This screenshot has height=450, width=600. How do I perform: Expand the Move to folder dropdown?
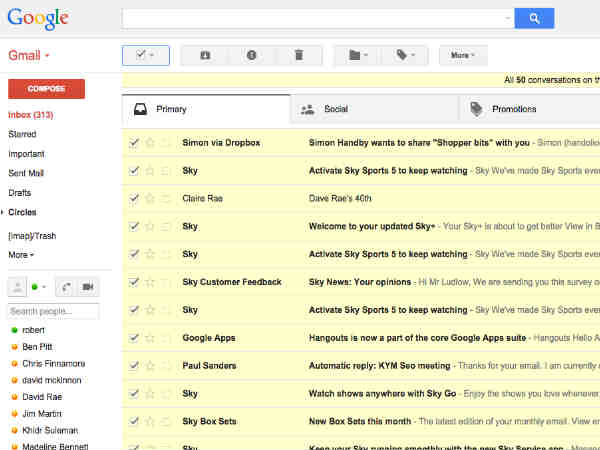[357, 55]
